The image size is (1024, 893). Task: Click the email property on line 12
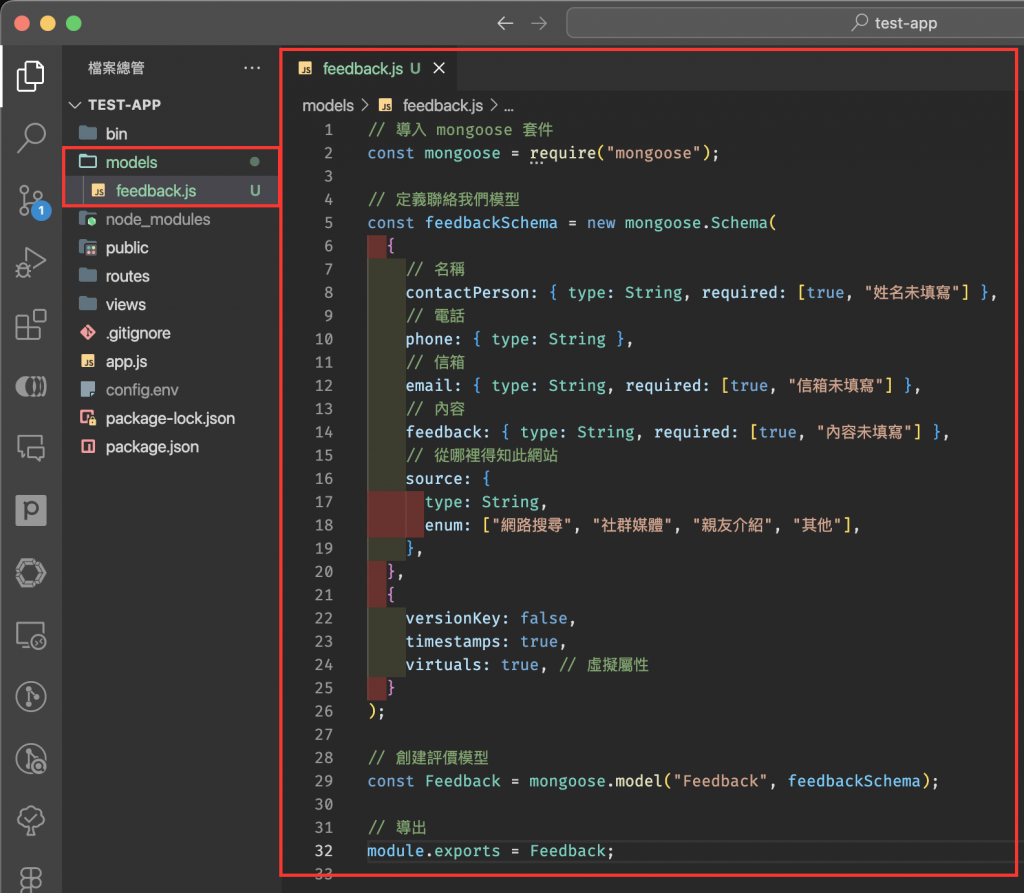(429, 385)
